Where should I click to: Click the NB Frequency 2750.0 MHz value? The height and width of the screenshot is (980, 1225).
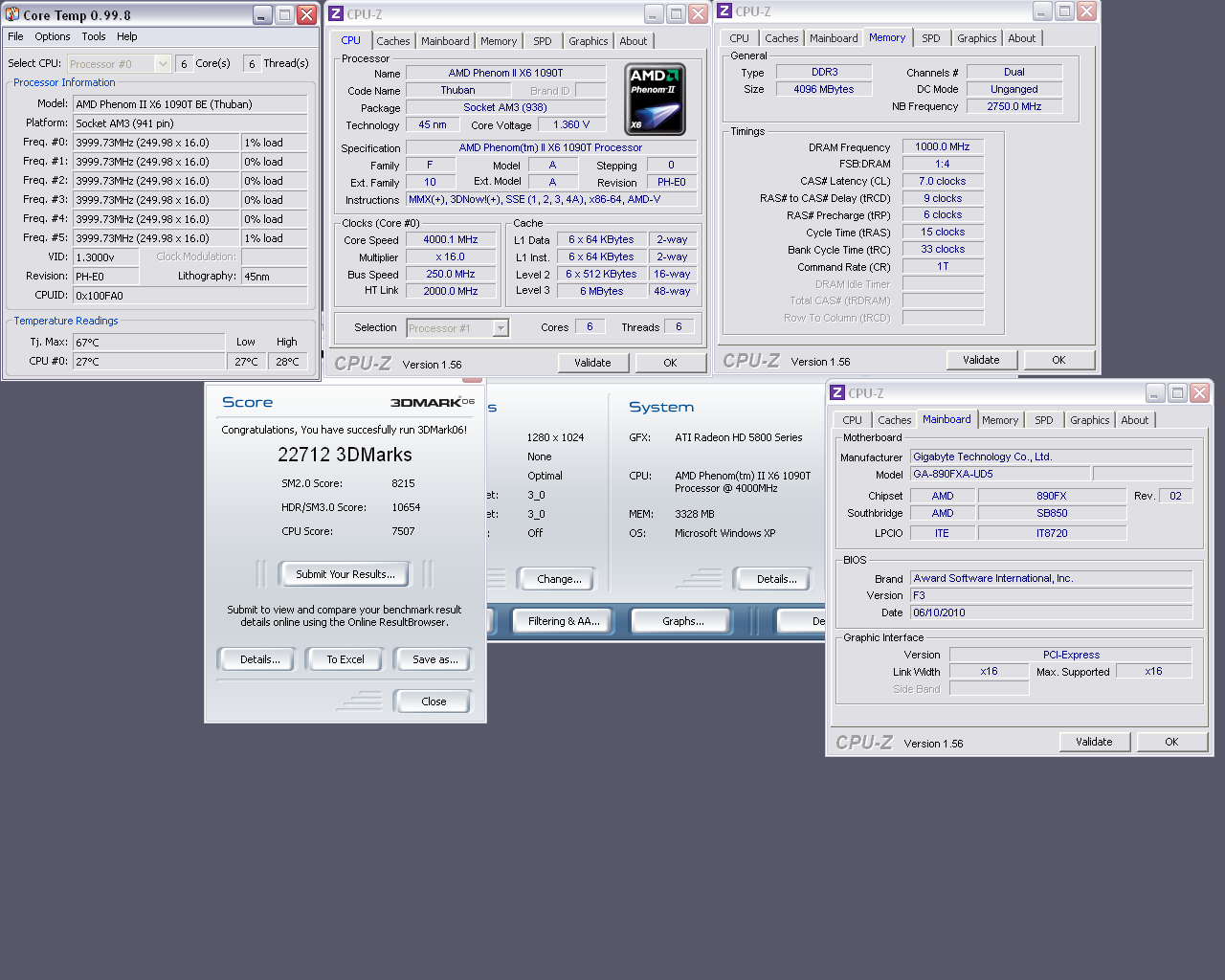1014,107
